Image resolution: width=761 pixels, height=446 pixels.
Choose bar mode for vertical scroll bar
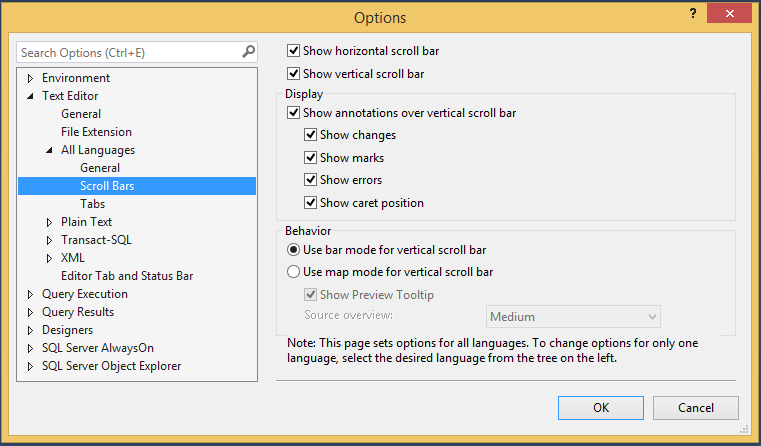coord(294,249)
